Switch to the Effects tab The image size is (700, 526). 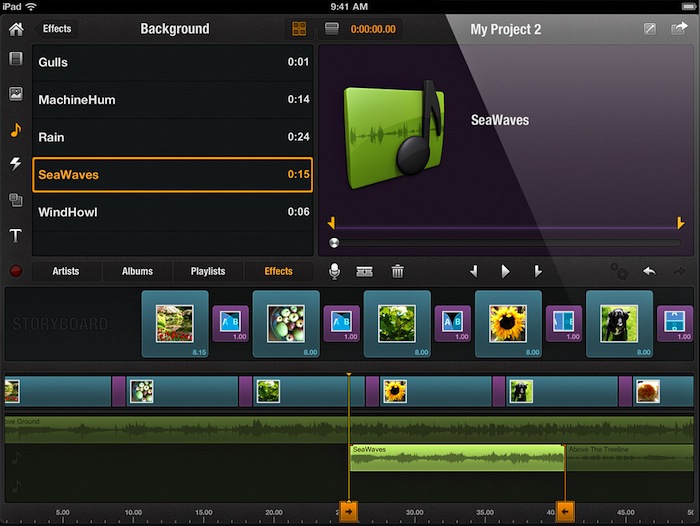279,271
